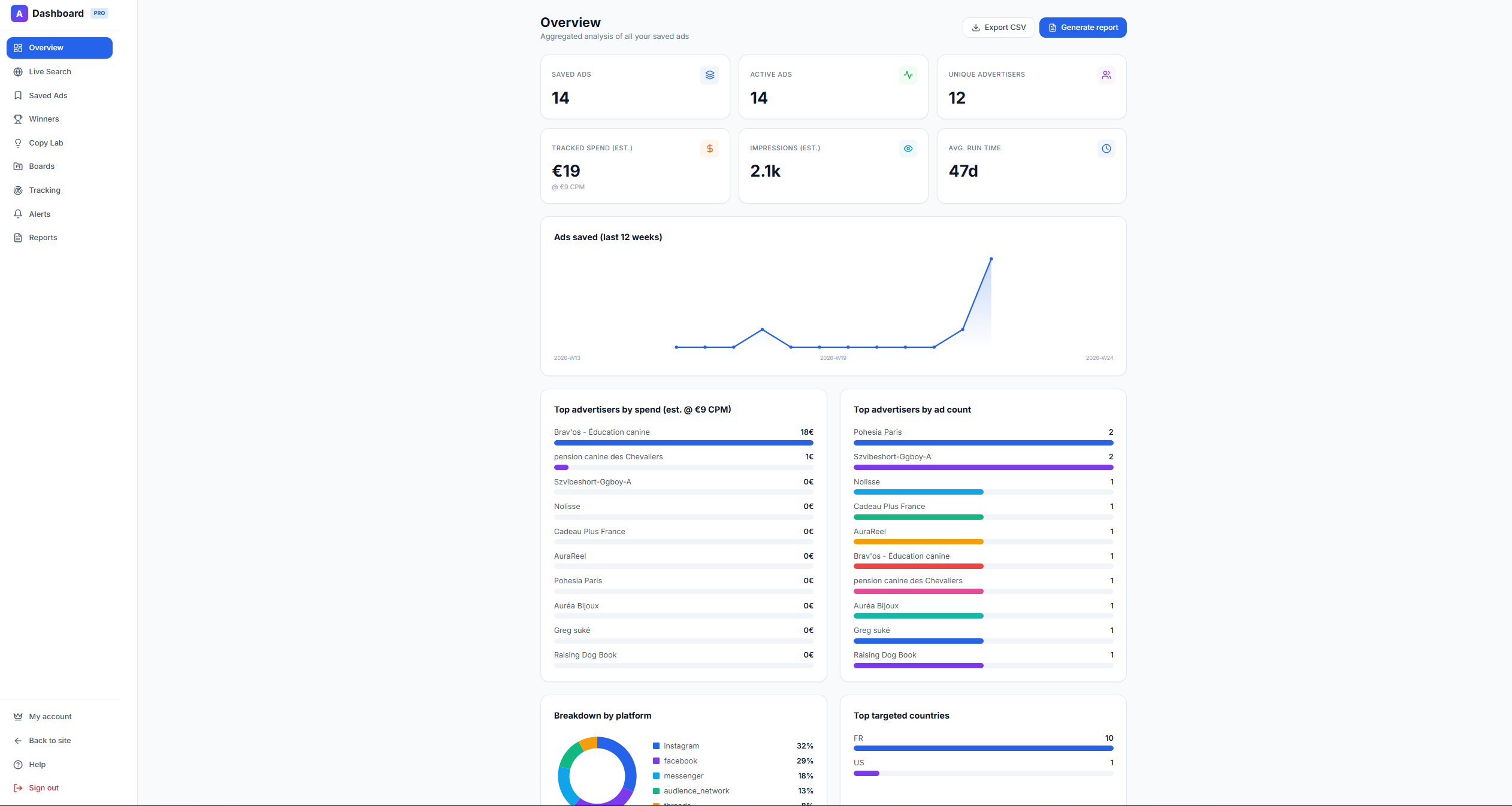
Task: Open Copy Lab from sidebar
Action: (59, 143)
